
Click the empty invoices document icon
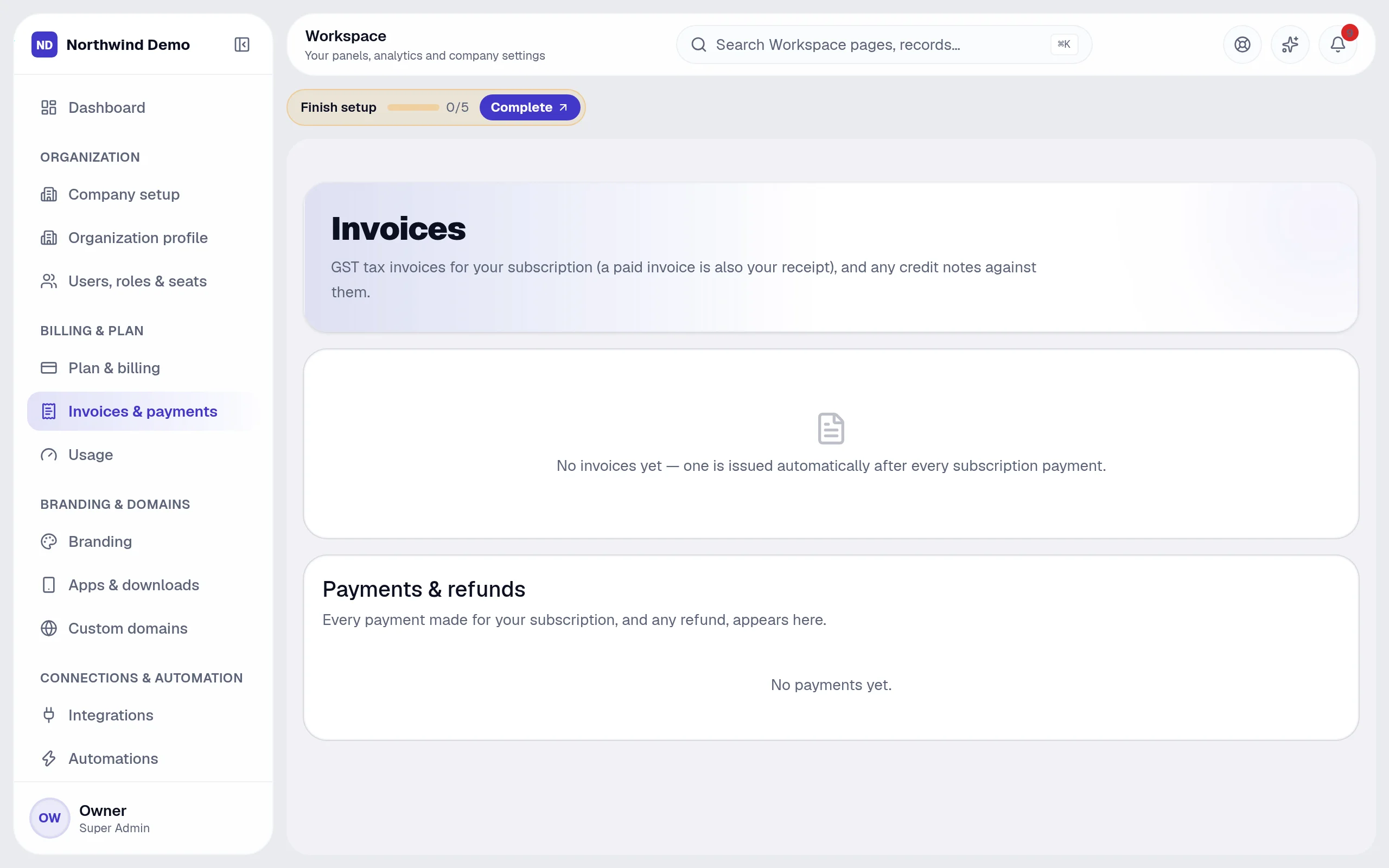(x=831, y=428)
